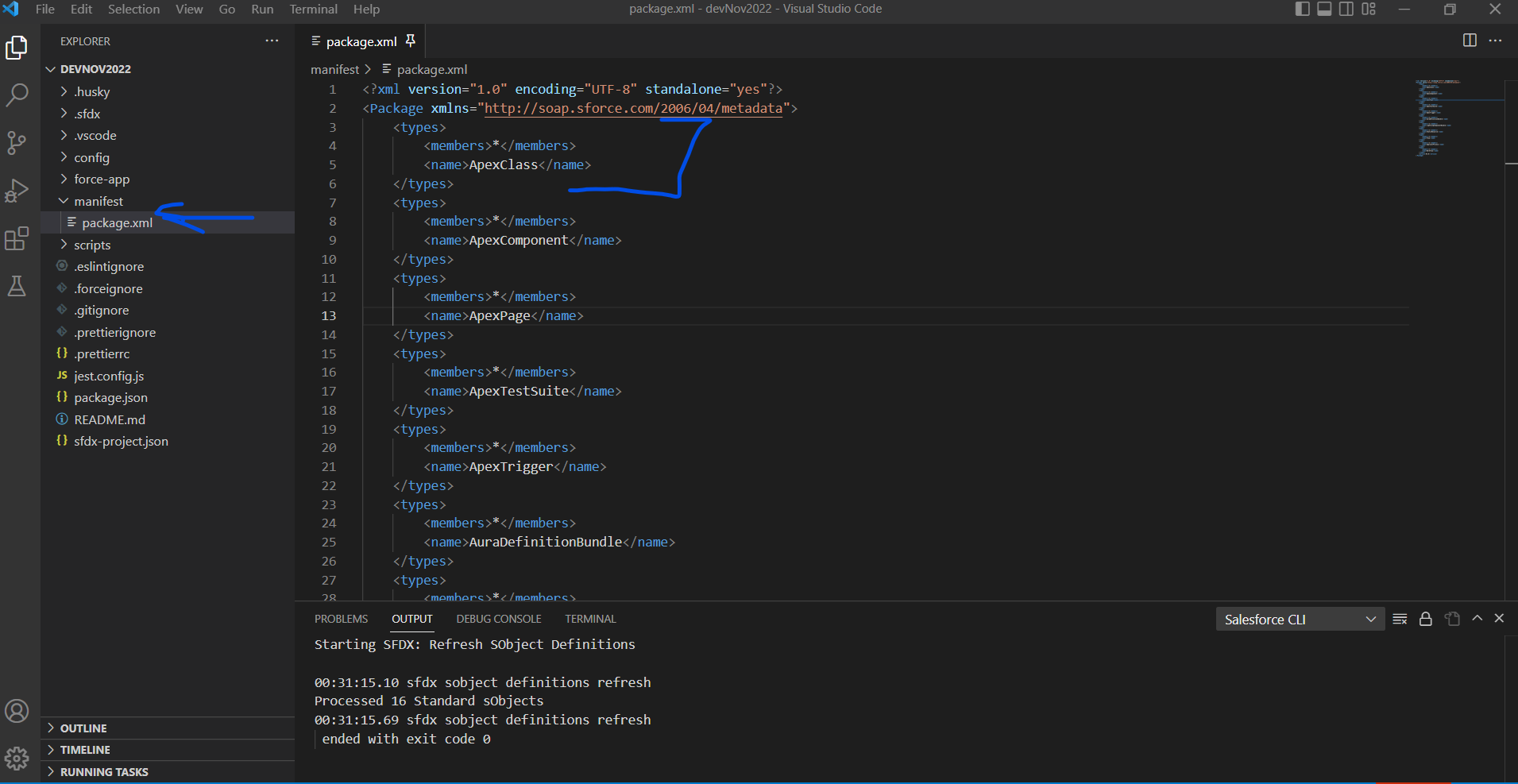Collapse the manifest folder
1518x784 pixels.
point(168,201)
